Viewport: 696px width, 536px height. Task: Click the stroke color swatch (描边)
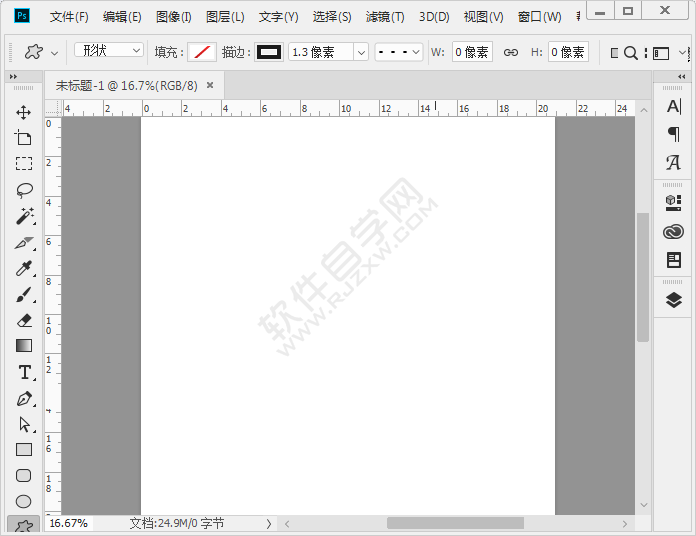click(268, 52)
